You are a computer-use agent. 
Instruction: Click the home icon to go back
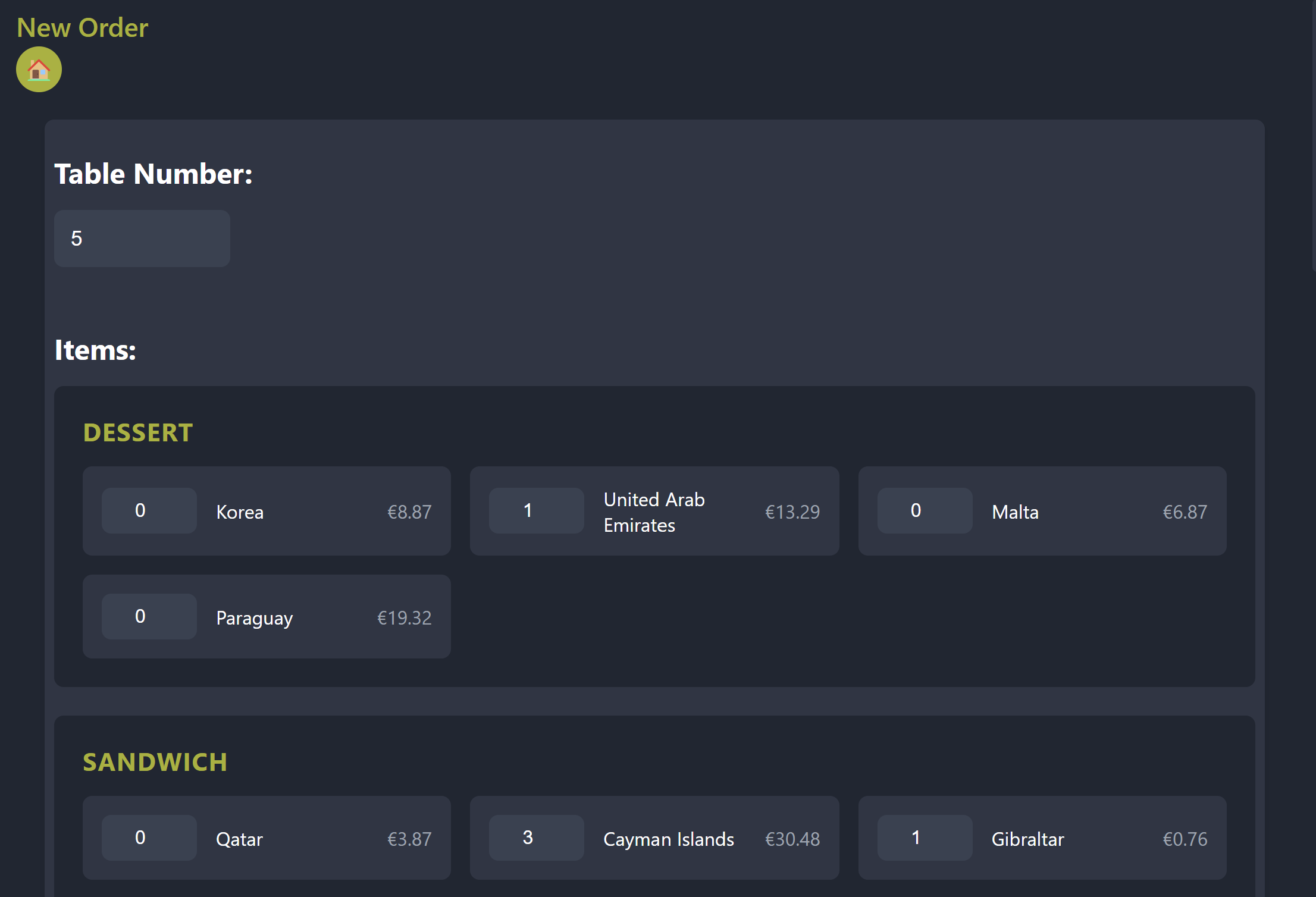point(38,70)
